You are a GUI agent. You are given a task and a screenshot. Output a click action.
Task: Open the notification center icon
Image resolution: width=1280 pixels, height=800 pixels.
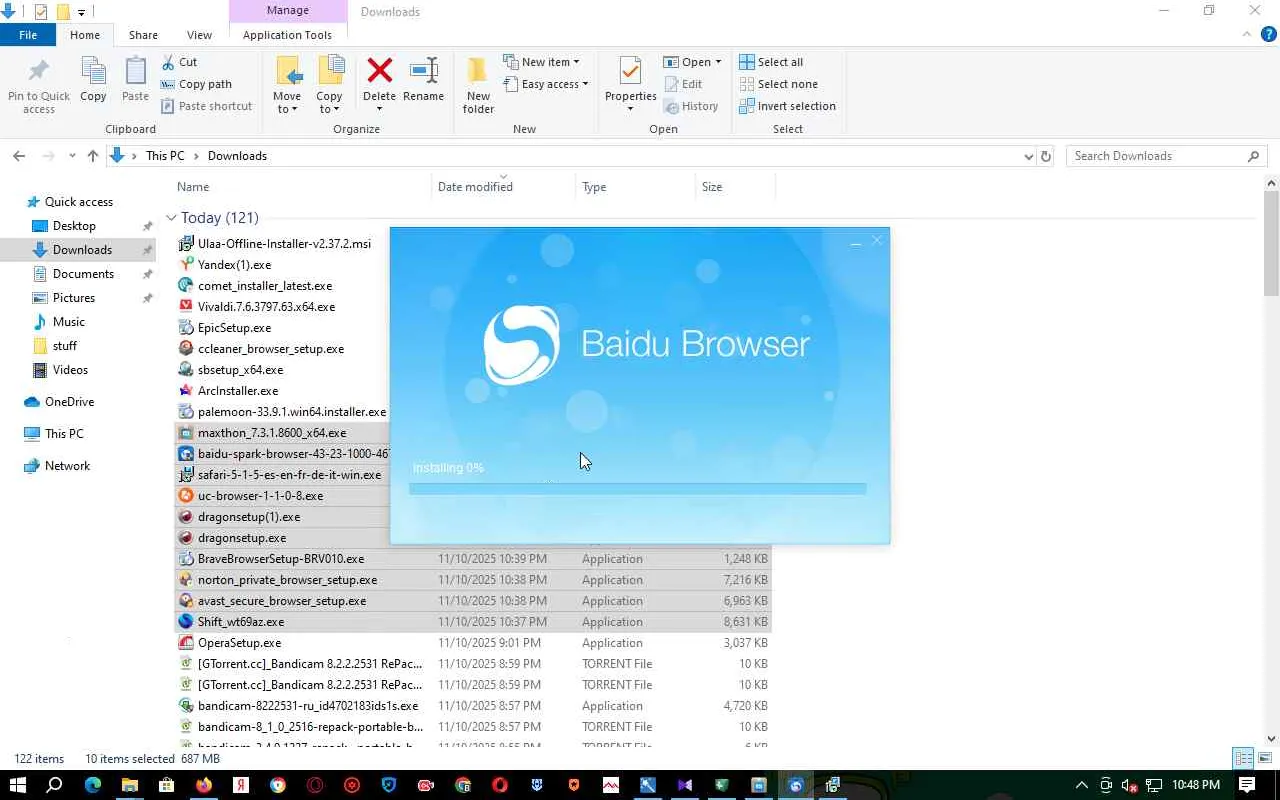(1247, 785)
